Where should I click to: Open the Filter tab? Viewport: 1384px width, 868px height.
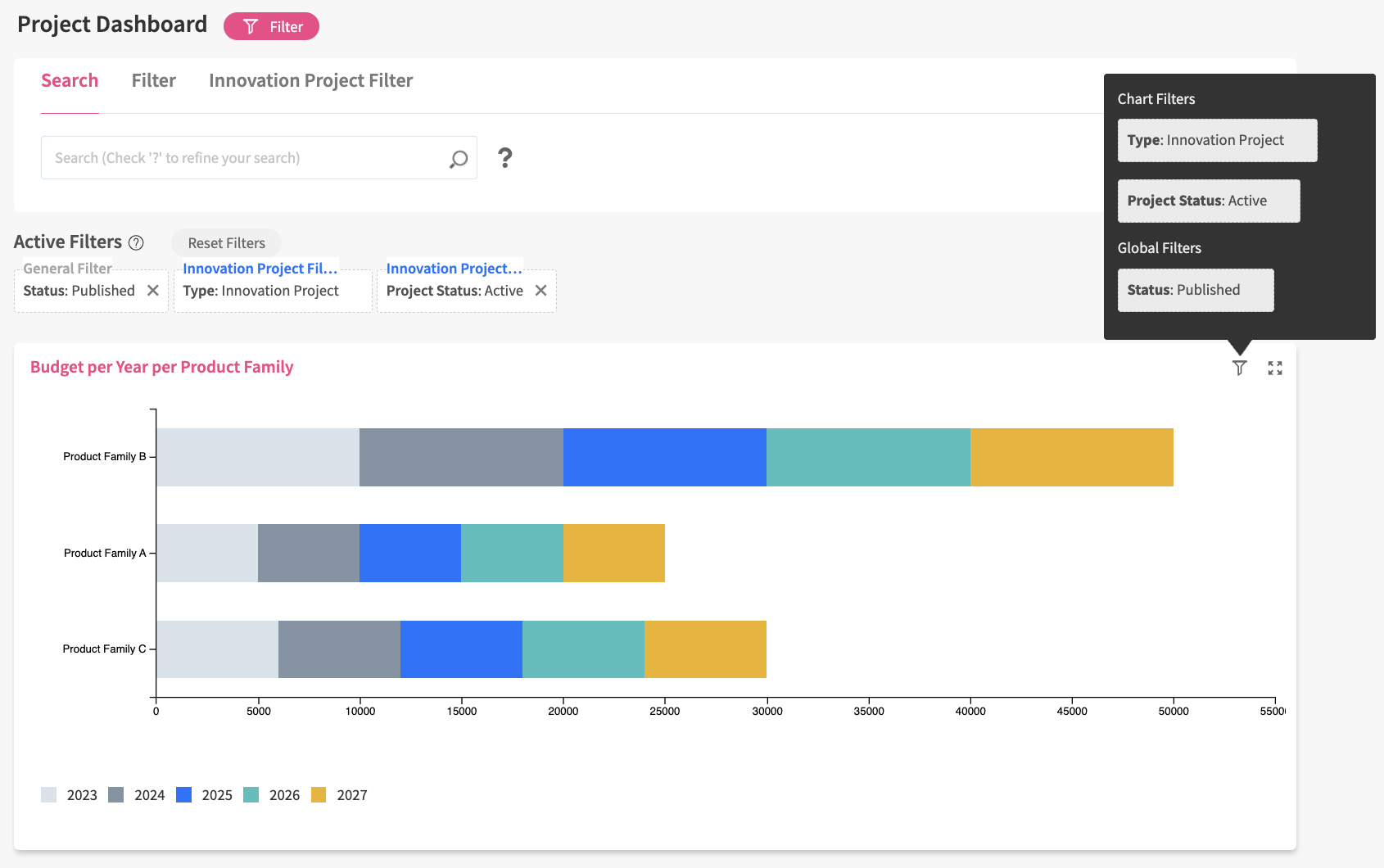pos(154,81)
